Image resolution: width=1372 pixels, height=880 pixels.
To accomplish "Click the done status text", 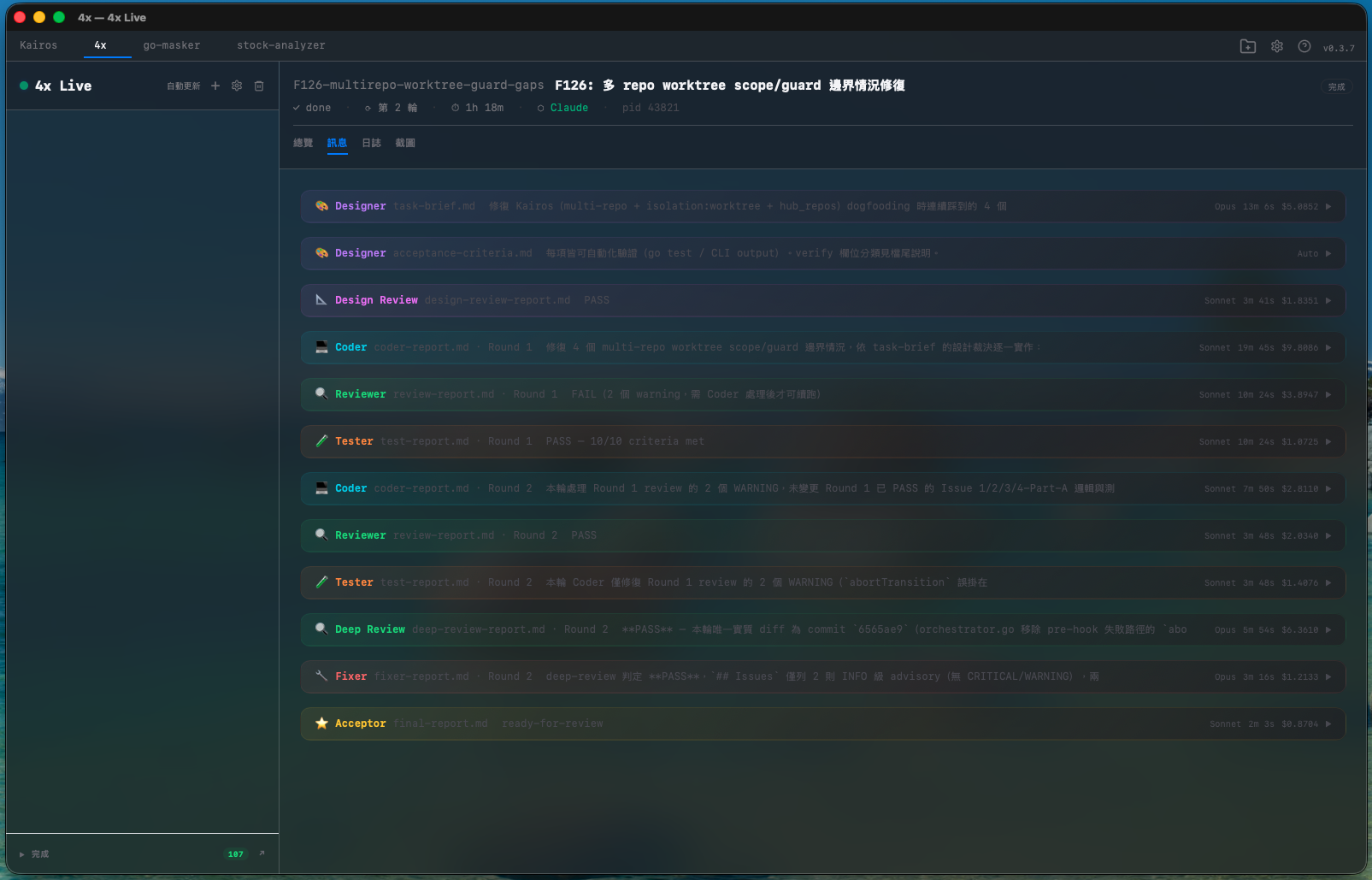I will click(318, 108).
